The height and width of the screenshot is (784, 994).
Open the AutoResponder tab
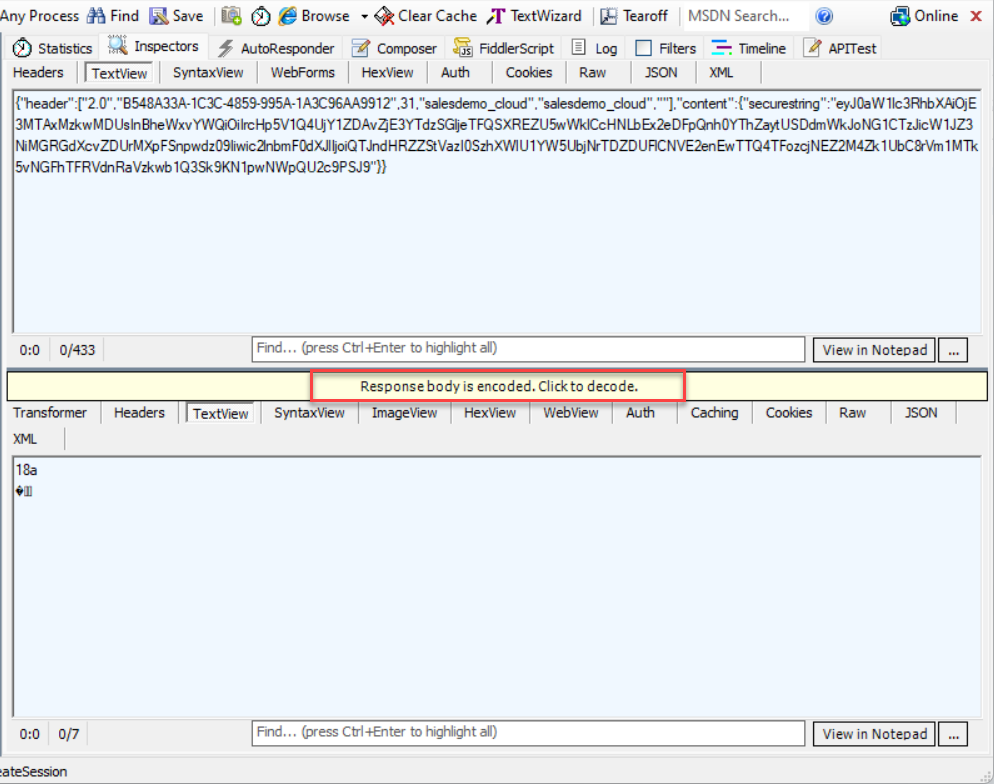(276, 48)
